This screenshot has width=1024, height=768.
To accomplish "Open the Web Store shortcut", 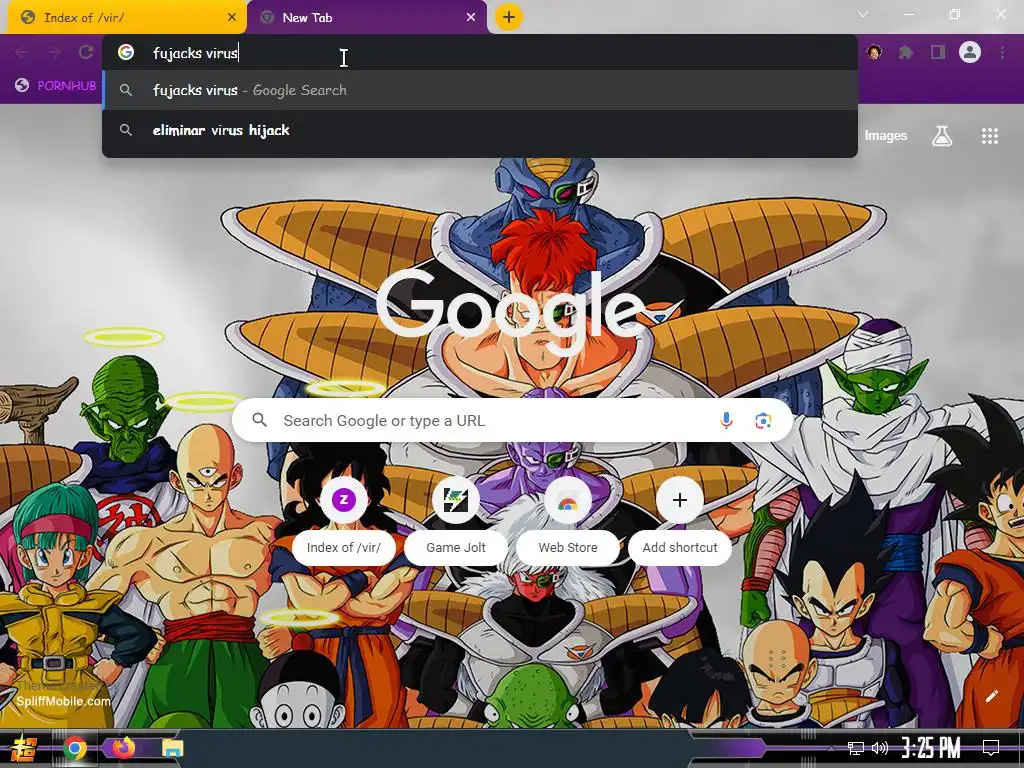I will 568,519.
